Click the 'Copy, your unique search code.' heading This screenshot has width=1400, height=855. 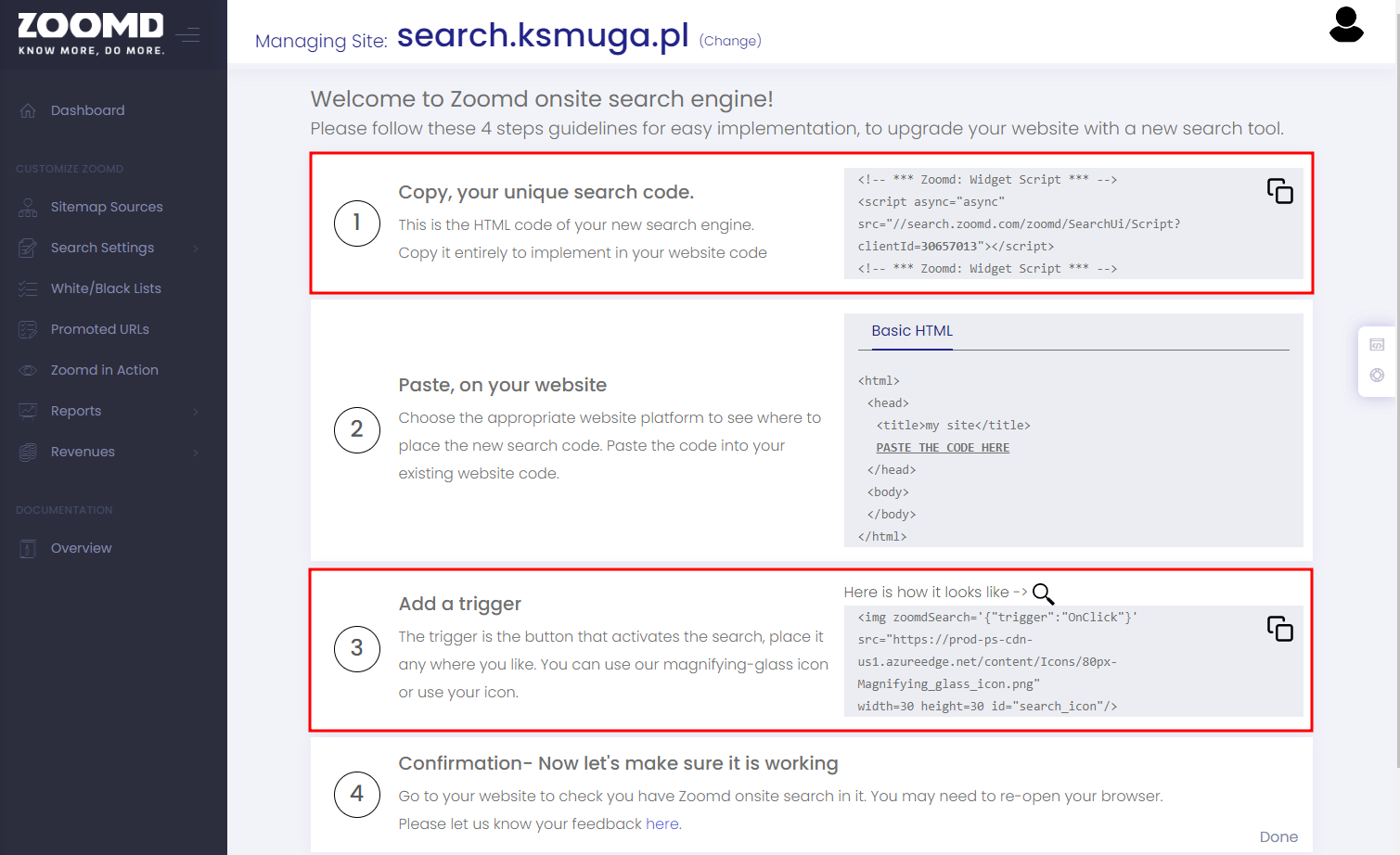coord(546,193)
